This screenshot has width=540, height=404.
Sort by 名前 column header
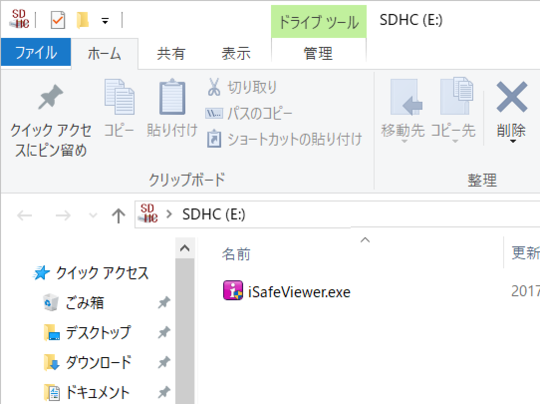click(x=236, y=254)
